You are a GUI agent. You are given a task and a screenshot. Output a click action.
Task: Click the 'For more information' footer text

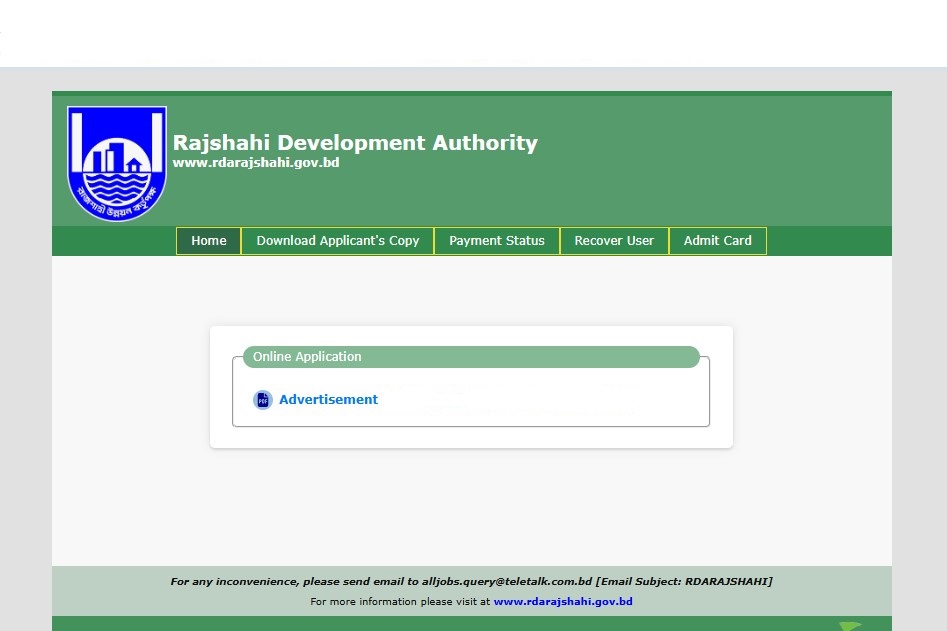(400, 602)
